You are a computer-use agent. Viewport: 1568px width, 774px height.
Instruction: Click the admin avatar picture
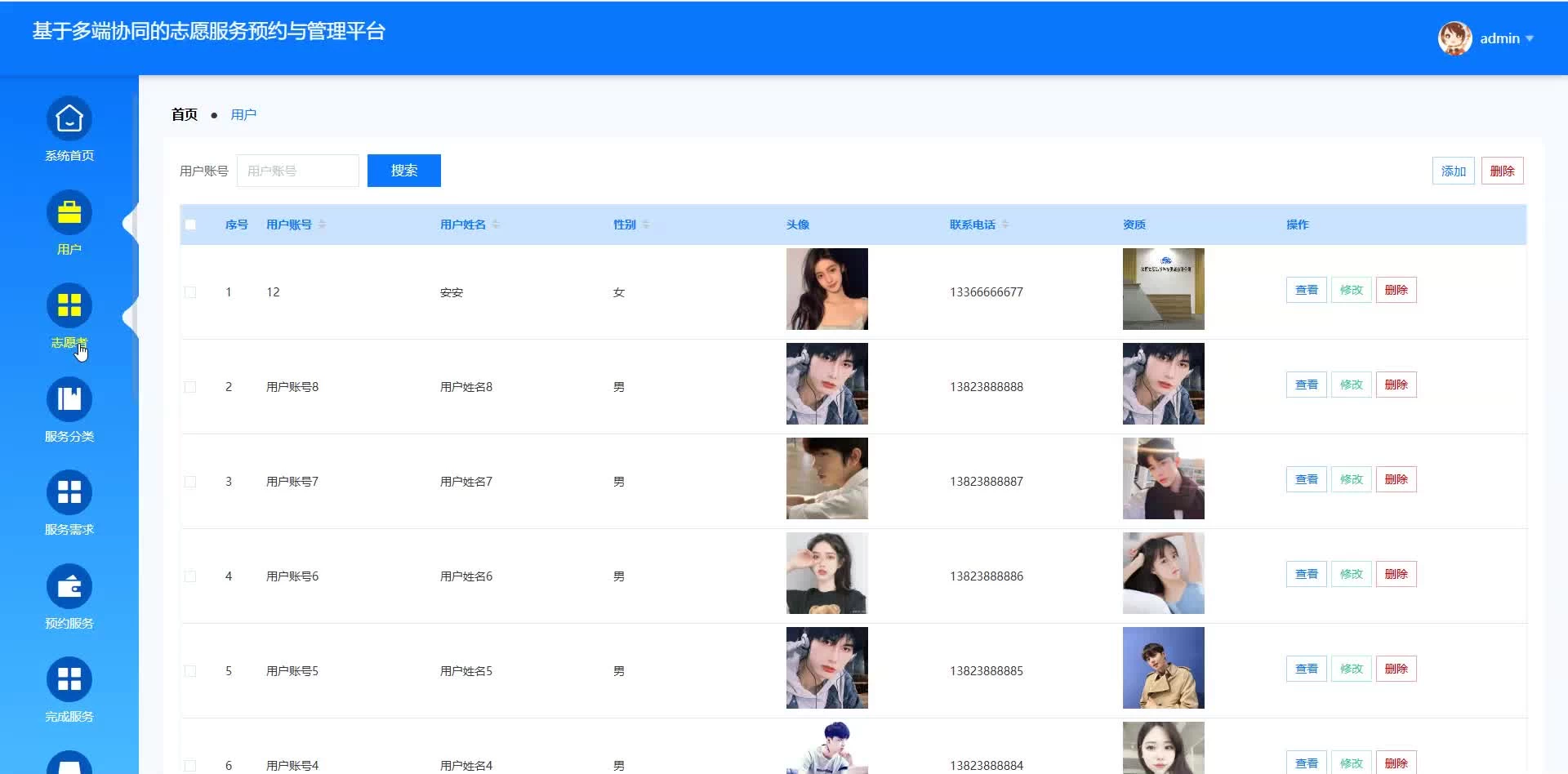tap(1454, 38)
